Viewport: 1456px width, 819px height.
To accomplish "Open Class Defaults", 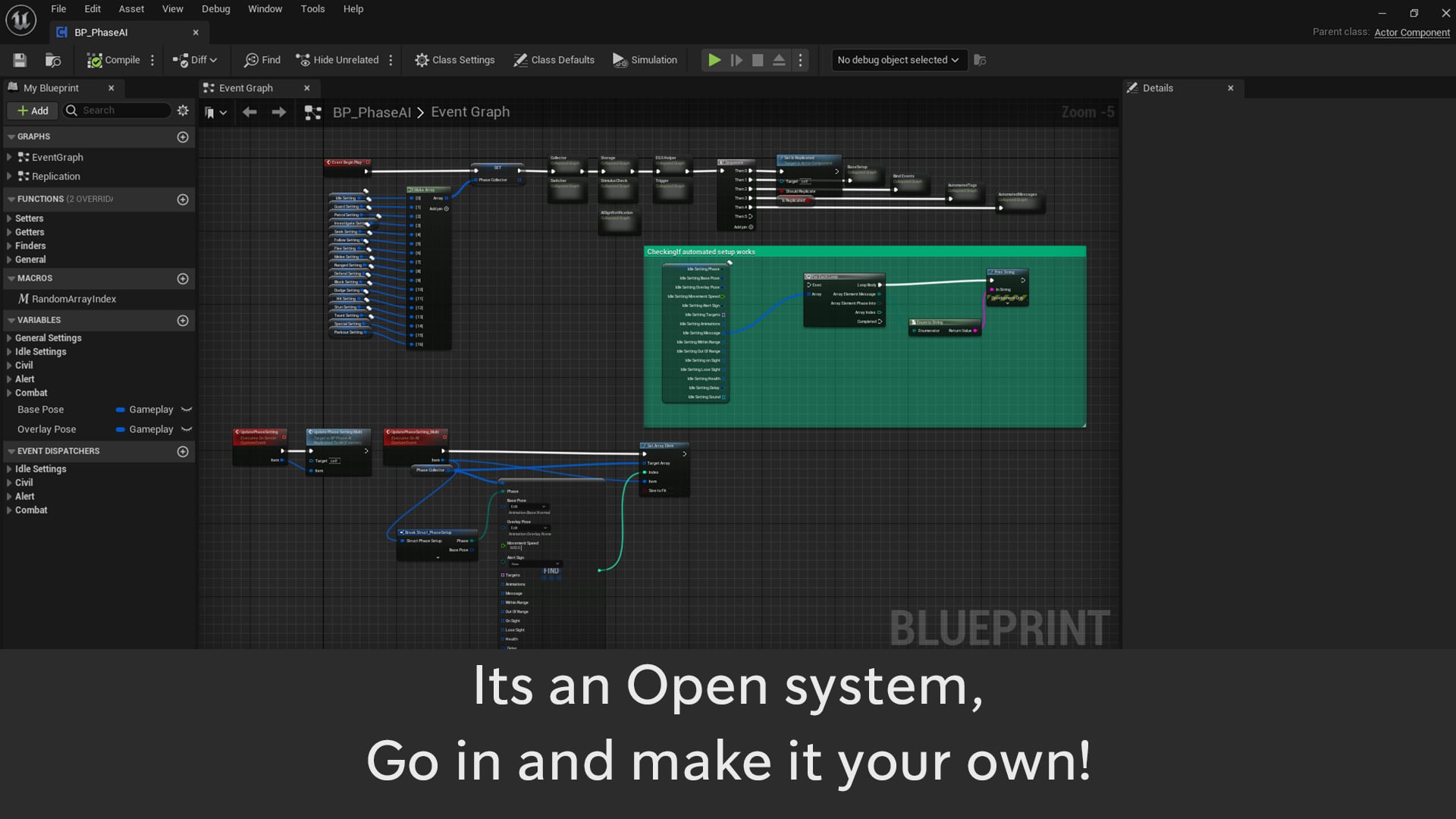I will [x=554, y=60].
